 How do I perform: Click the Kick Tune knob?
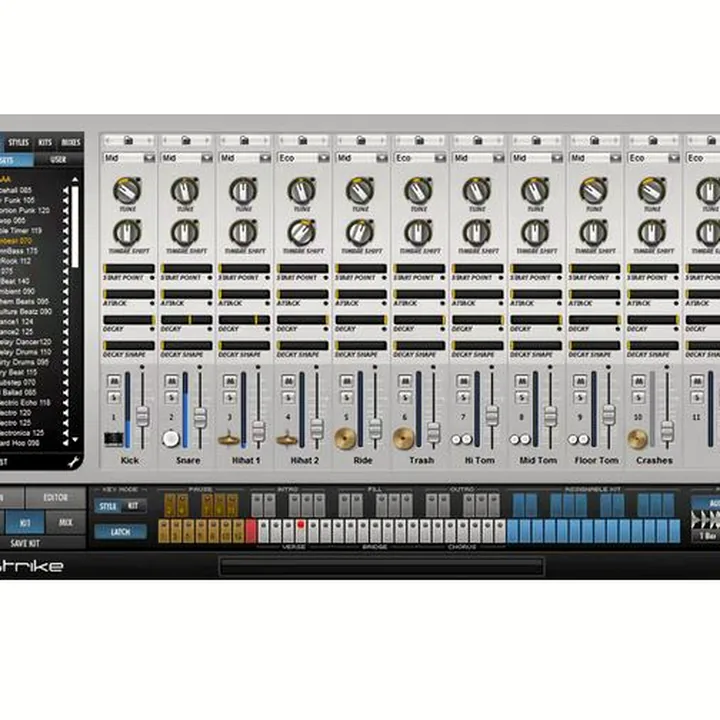(127, 190)
